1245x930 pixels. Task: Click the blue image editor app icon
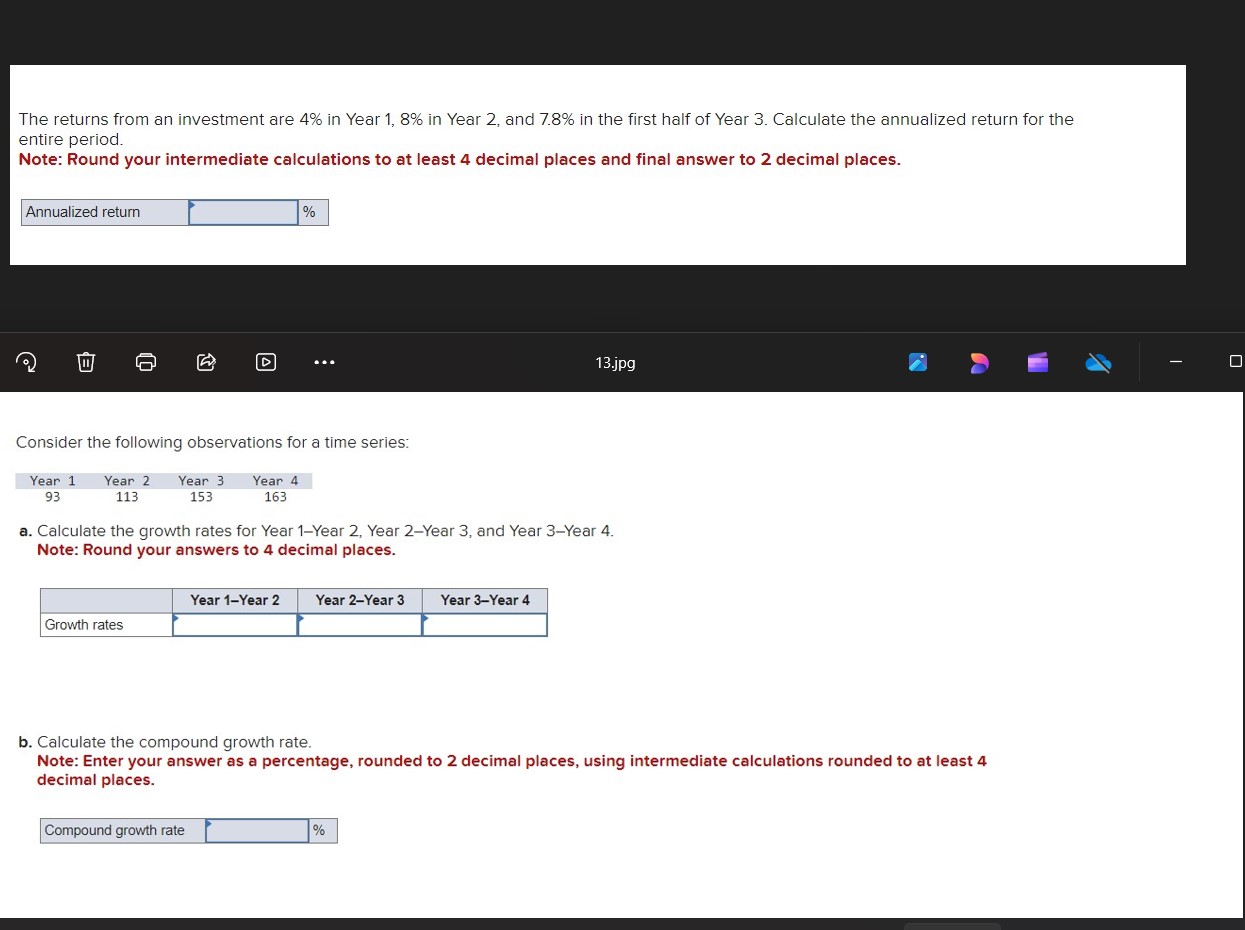tap(918, 362)
